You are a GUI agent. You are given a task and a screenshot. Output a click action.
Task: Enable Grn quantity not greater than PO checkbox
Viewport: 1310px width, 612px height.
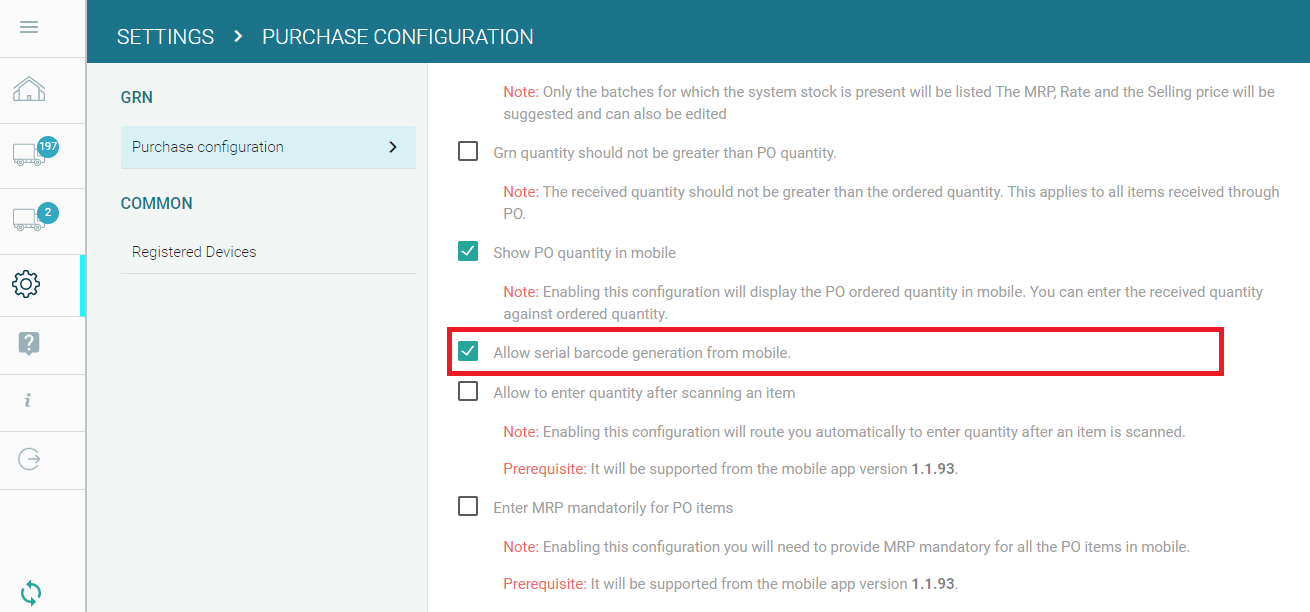468,152
